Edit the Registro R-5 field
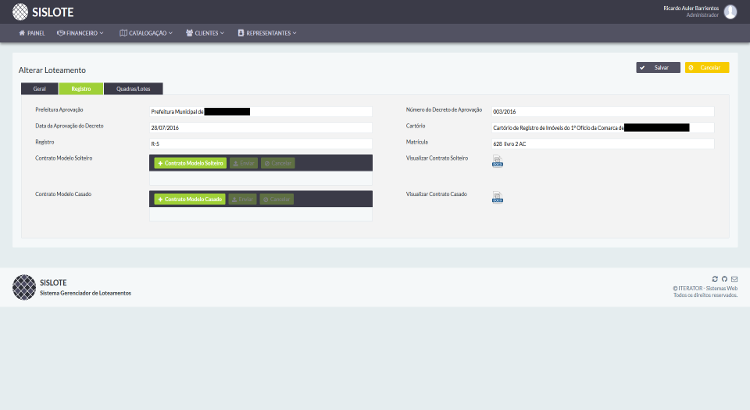The width and height of the screenshot is (750, 410). [261, 144]
